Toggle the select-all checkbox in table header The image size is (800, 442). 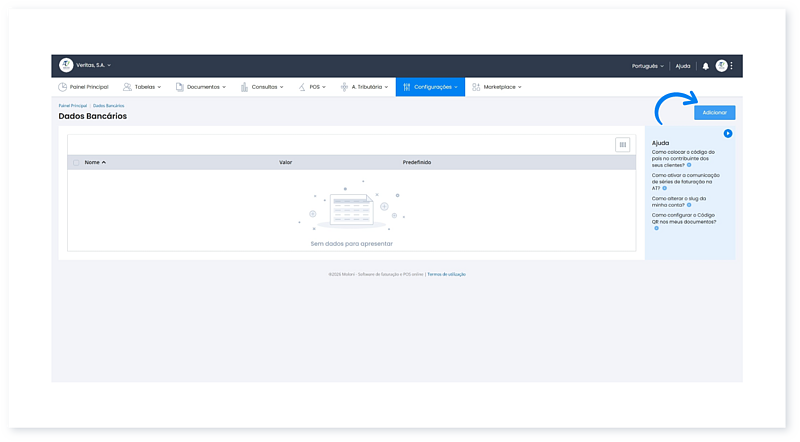tap(76, 162)
